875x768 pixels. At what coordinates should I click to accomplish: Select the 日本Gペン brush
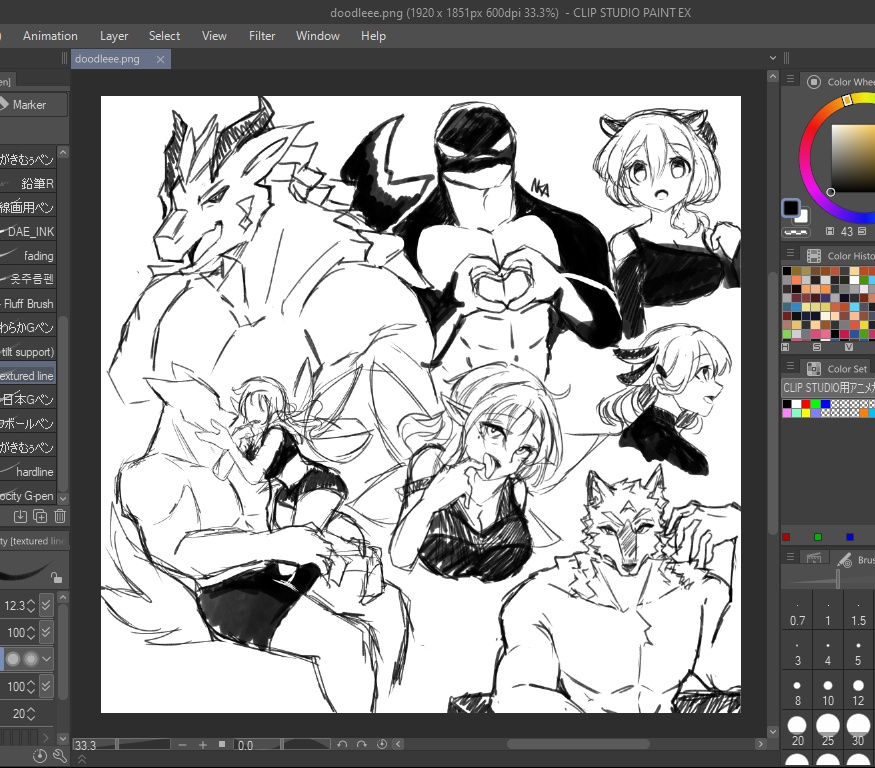click(x=28, y=400)
